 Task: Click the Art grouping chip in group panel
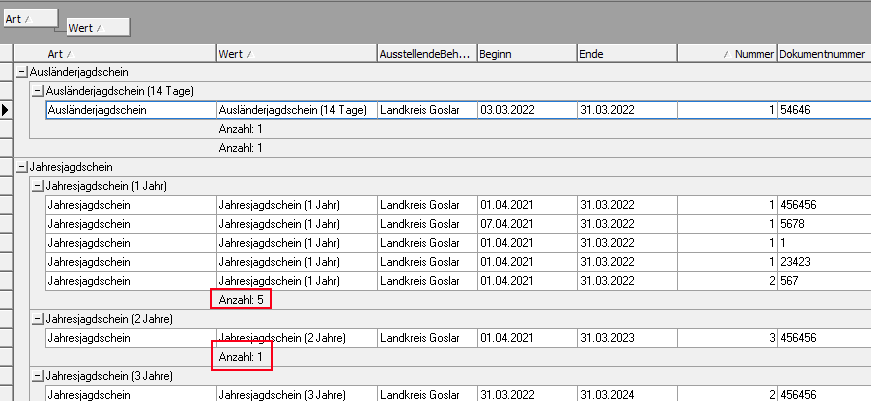click(29, 19)
